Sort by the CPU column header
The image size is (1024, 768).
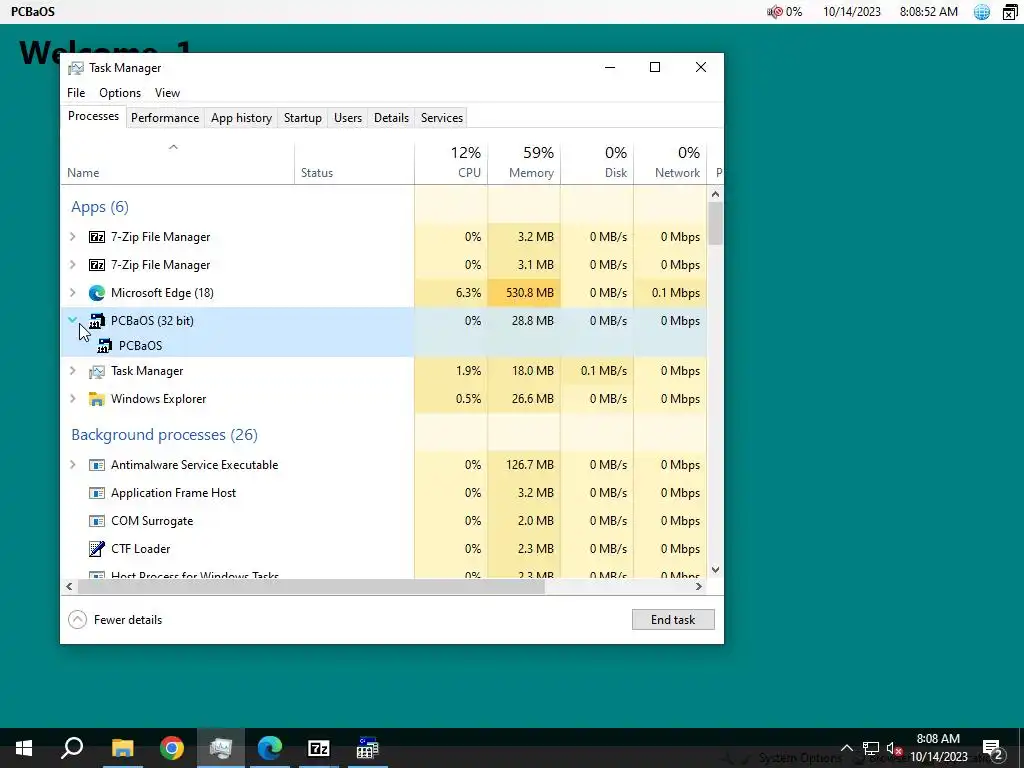pos(451,163)
